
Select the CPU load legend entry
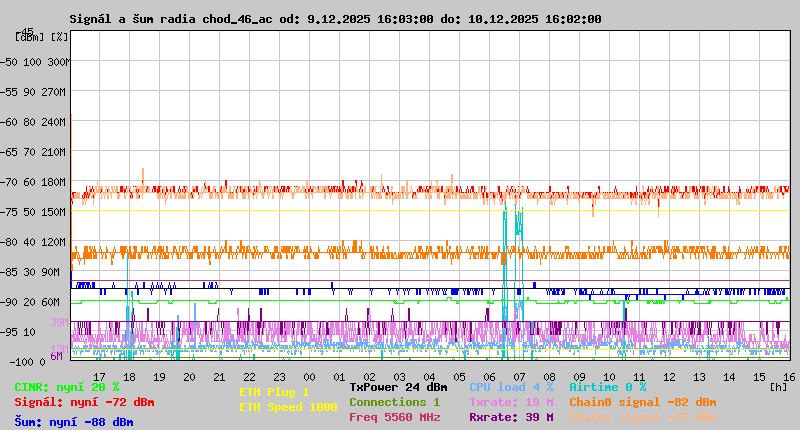pyautogui.click(x=510, y=387)
